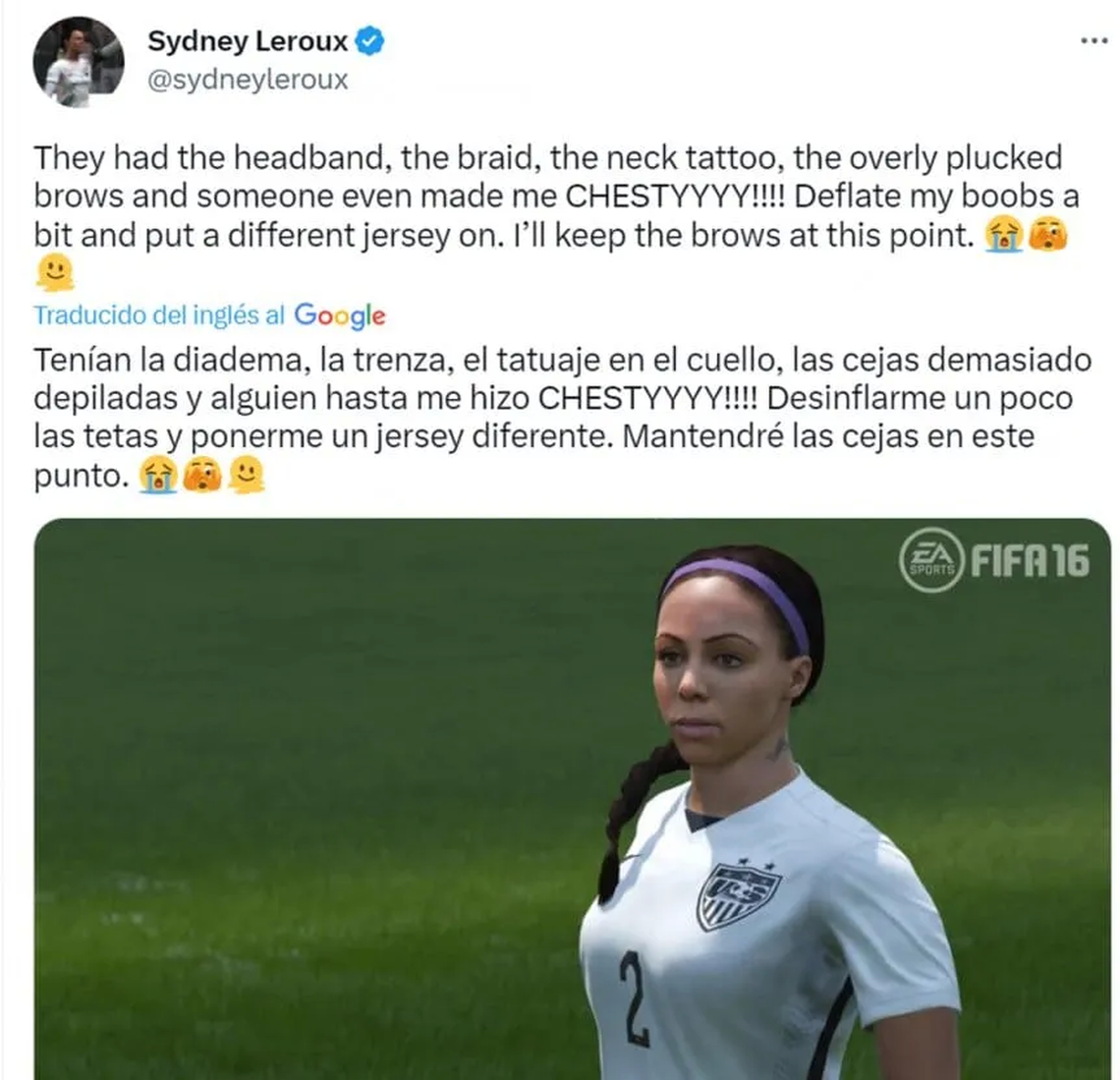Click the FIFA 16 watermark text
Viewport: 1120px width, 1080px height.
click(x=1030, y=560)
